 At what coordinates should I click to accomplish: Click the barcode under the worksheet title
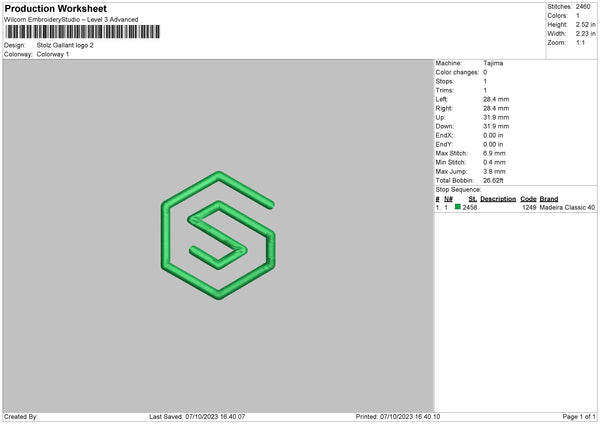(82, 32)
